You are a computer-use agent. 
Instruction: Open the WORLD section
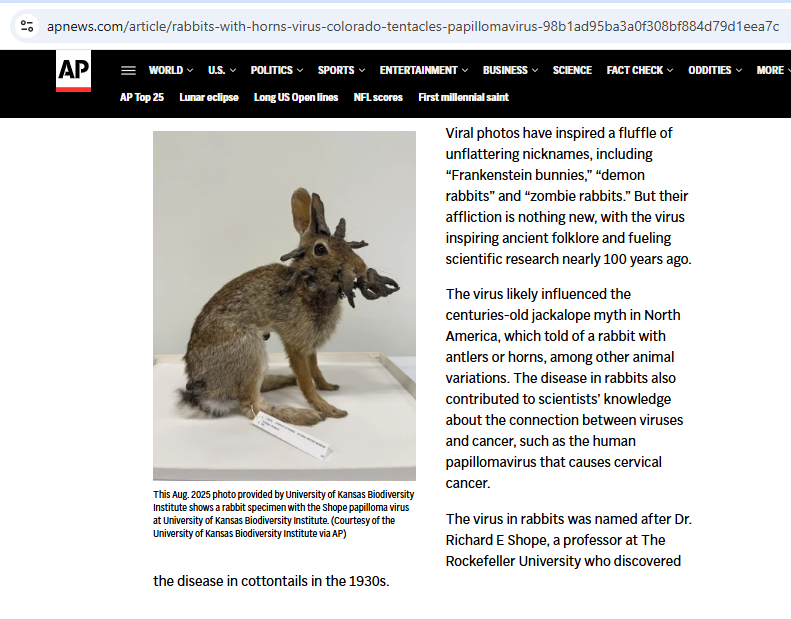pos(166,71)
